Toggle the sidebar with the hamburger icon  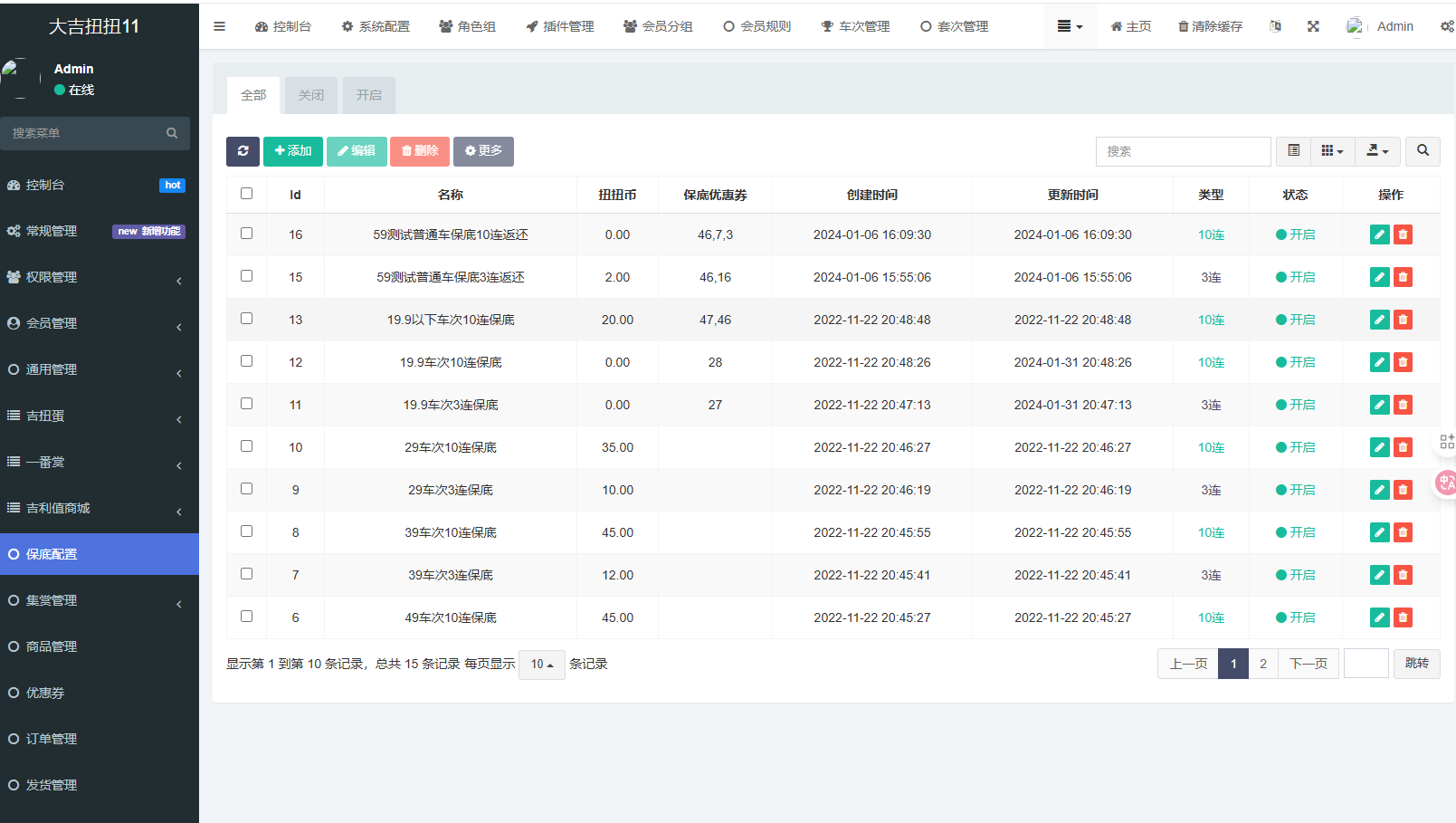pos(219,26)
